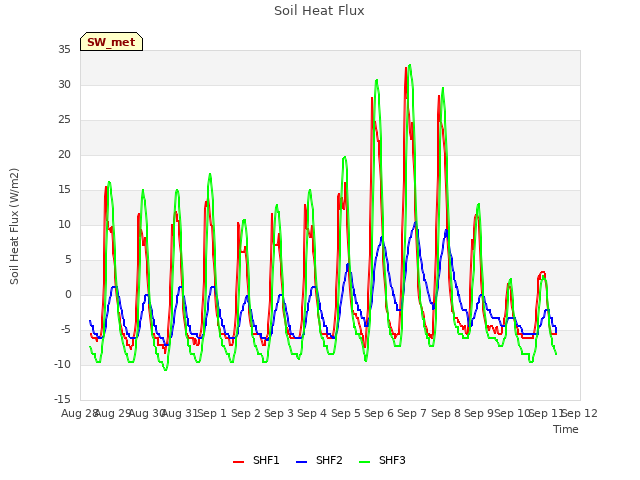Click the red SHF1 peak on Sep 11
The image size is (640, 480).
click(x=542, y=272)
